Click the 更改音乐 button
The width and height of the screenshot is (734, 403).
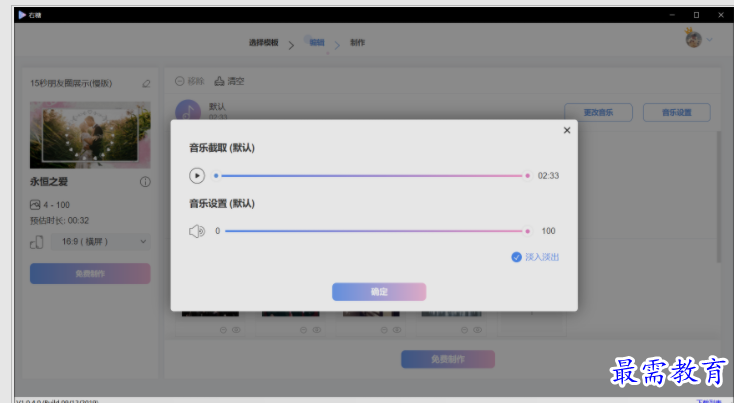[x=598, y=112]
